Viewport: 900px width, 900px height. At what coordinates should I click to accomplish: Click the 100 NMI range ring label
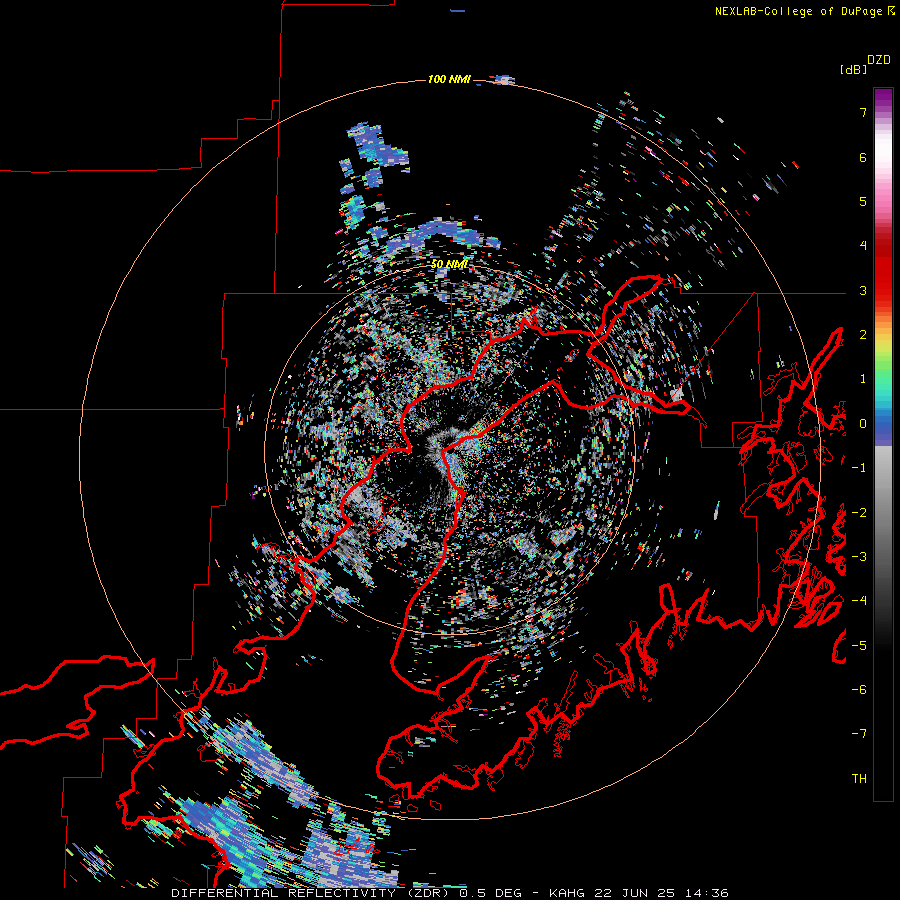[x=449, y=79]
